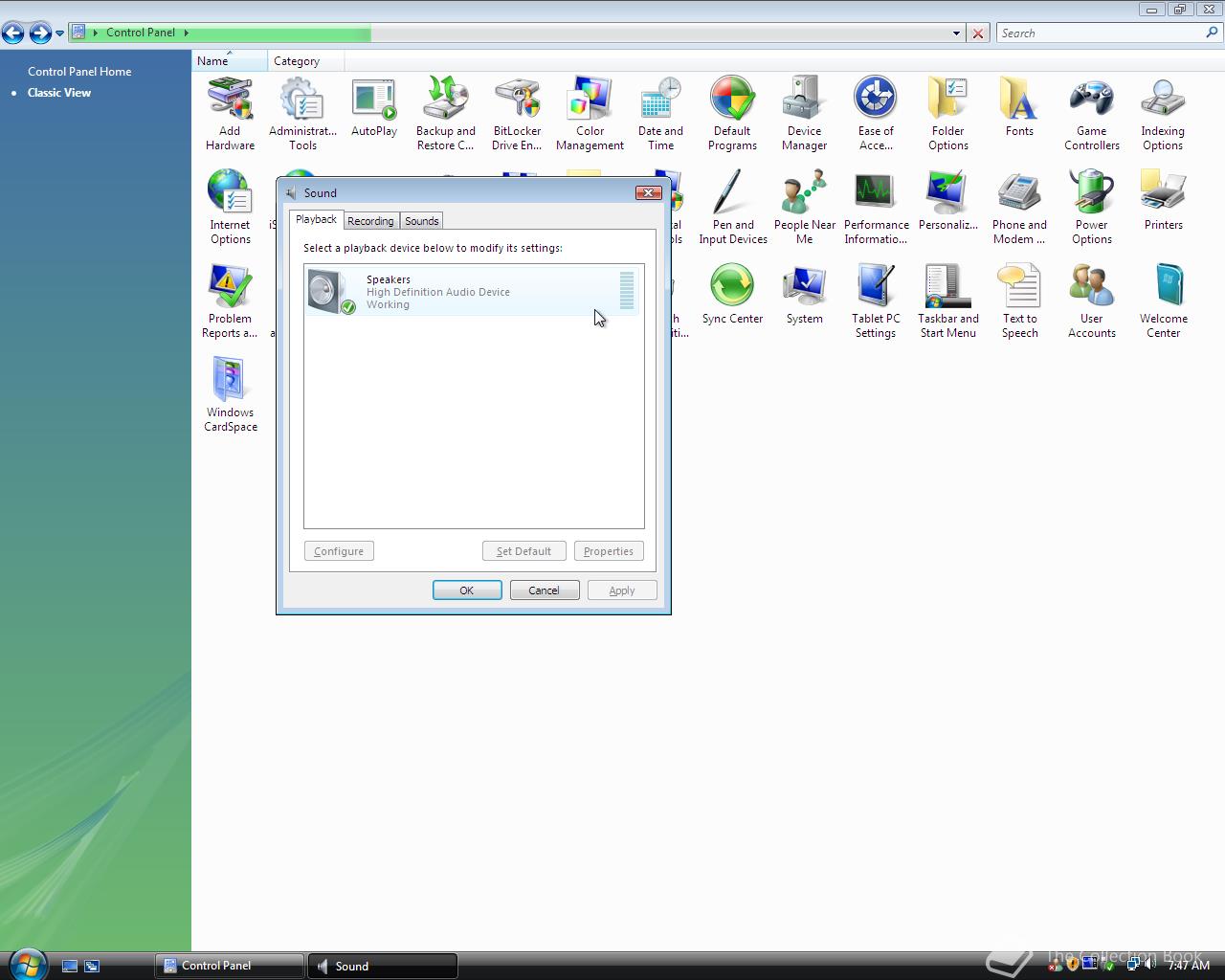Screen dimensions: 1225x980
Task: Open BitLocker Drive Encryption icon
Action: click(517, 114)
